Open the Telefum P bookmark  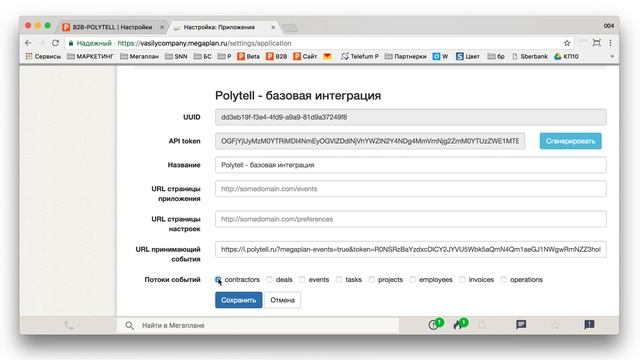[360, 56]
